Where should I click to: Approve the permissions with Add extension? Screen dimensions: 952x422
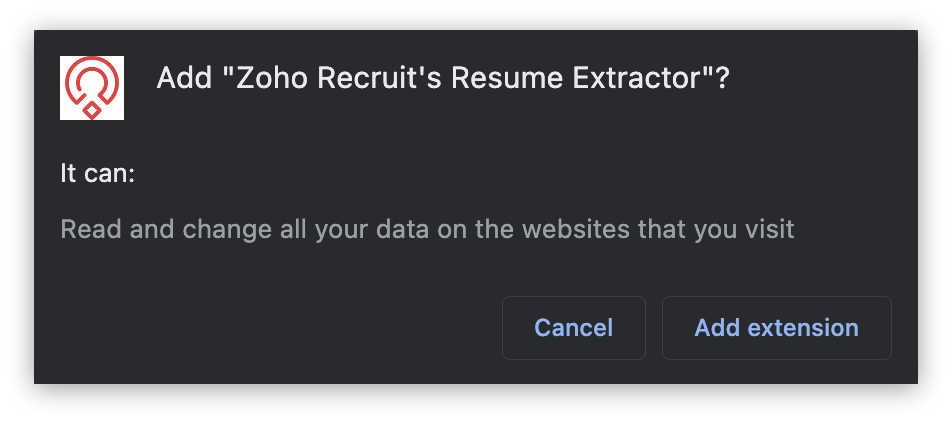pos(776,327)
